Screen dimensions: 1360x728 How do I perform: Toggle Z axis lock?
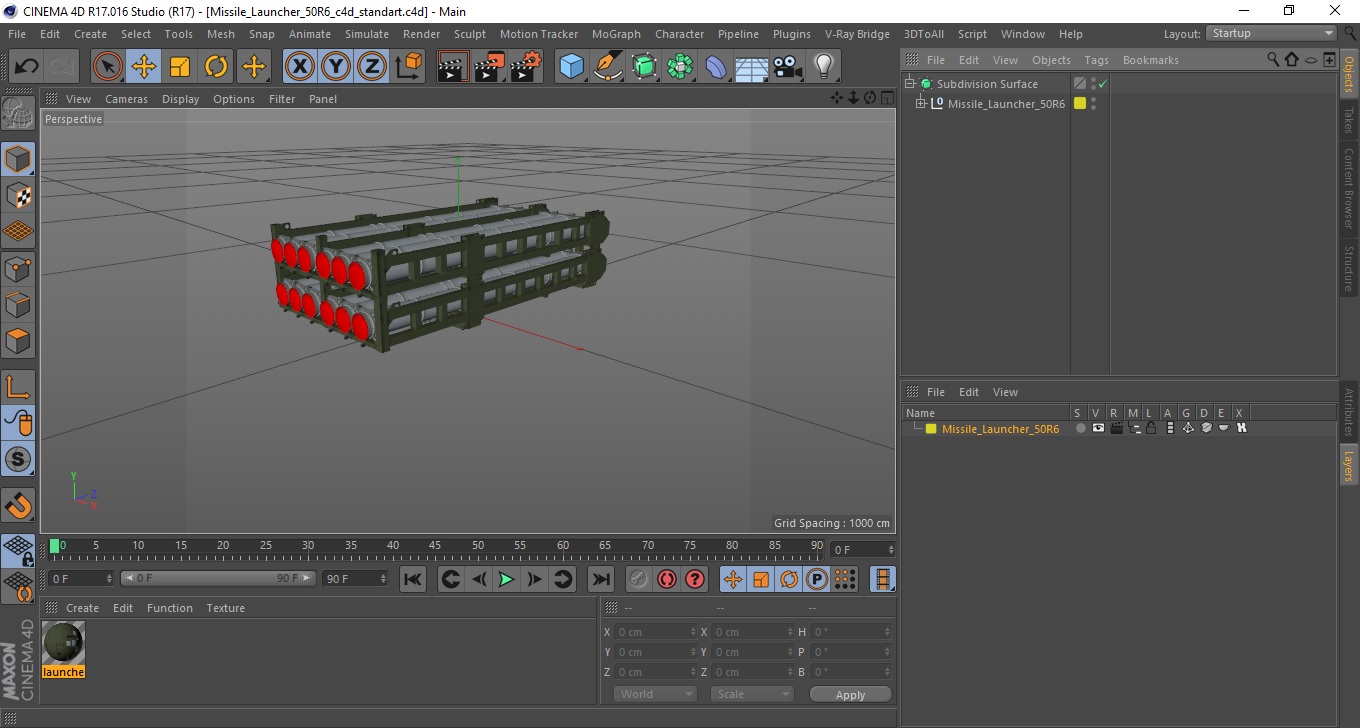372,67
